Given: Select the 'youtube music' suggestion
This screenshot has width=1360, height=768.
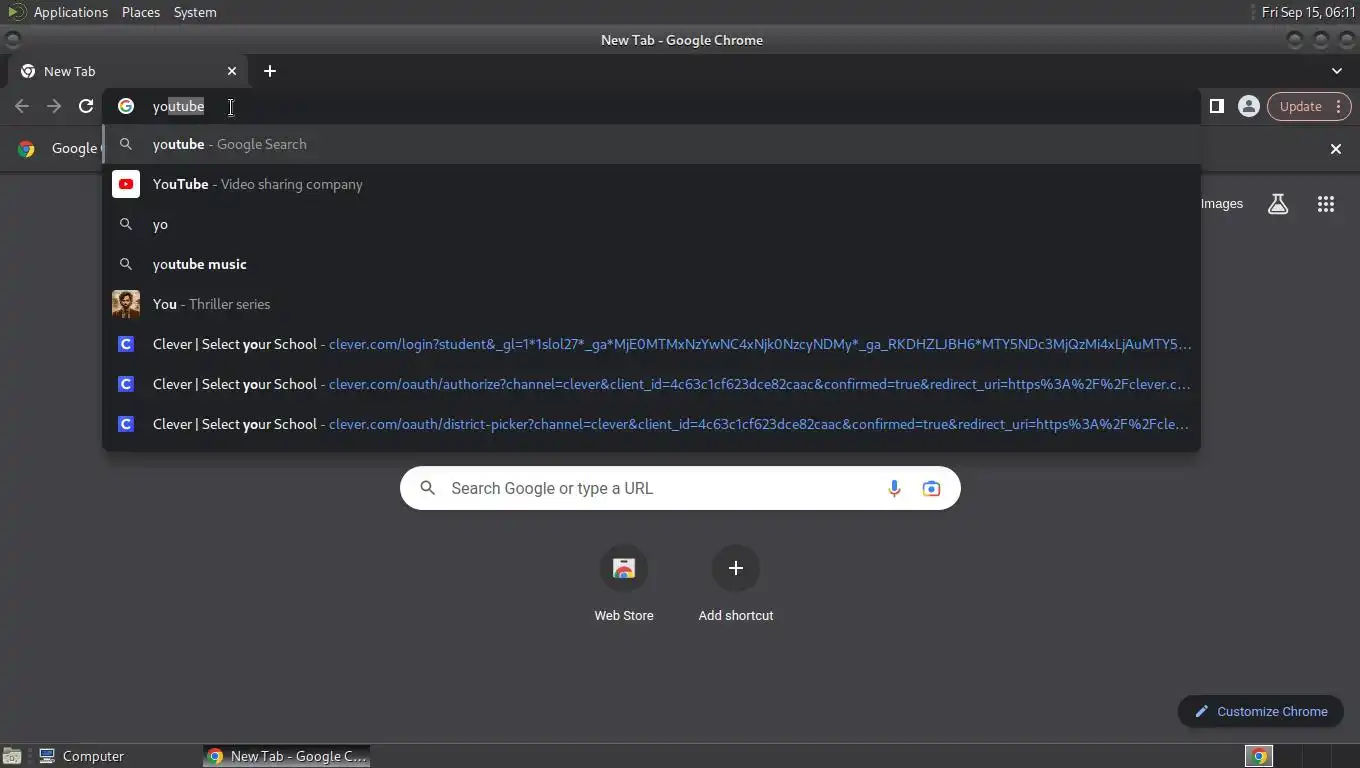Looking at the screenshot, I should pos(651,264).
